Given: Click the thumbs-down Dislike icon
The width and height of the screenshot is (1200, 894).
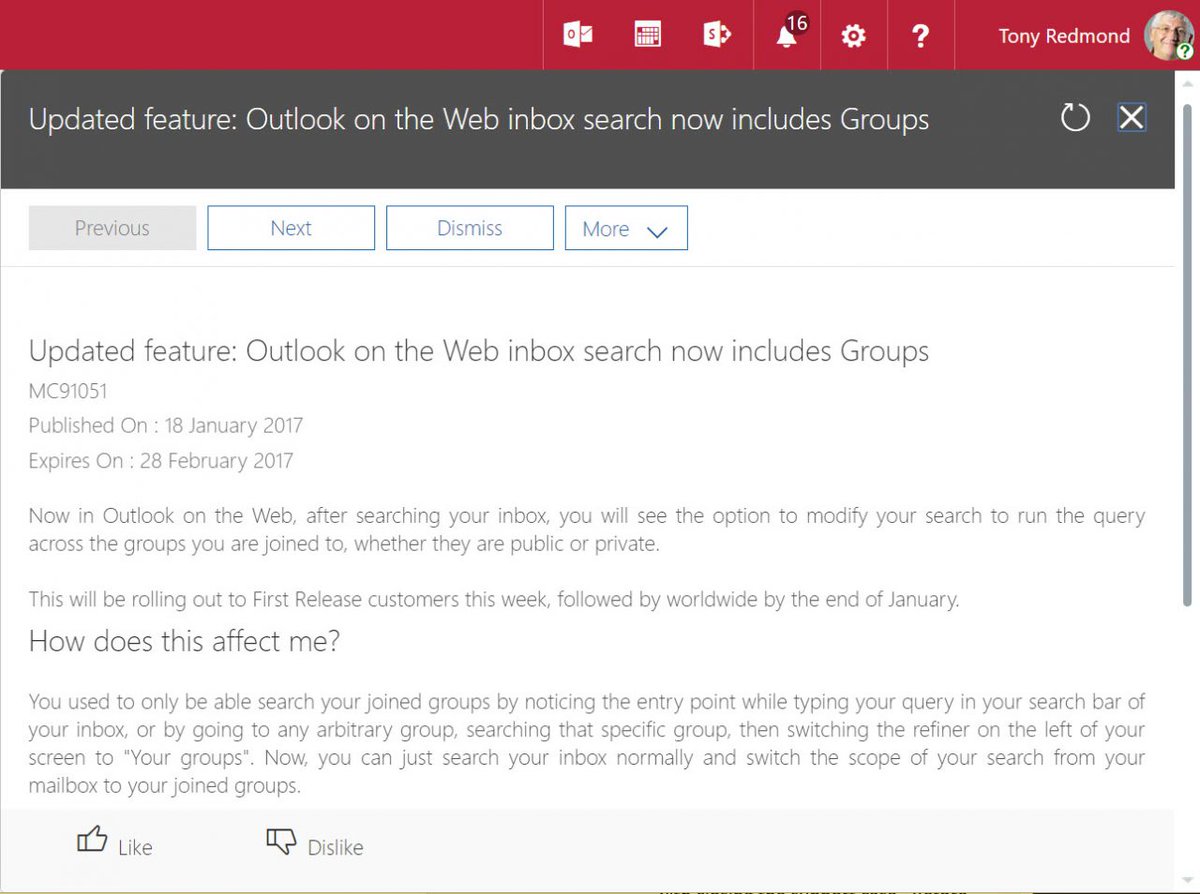Looking at the screenshot, I should (282, 842).
